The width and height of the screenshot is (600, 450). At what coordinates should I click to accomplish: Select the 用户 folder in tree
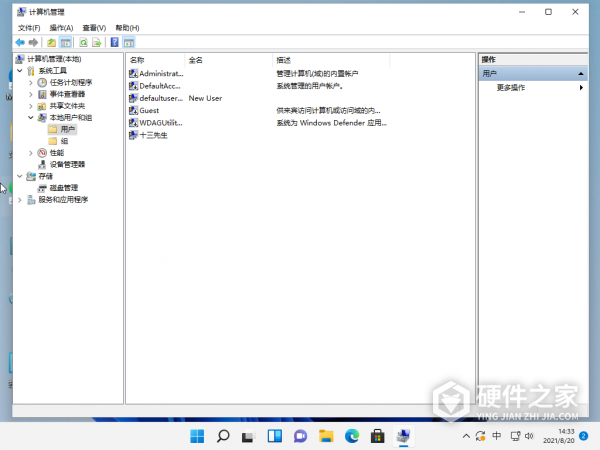tap(62, 129)
